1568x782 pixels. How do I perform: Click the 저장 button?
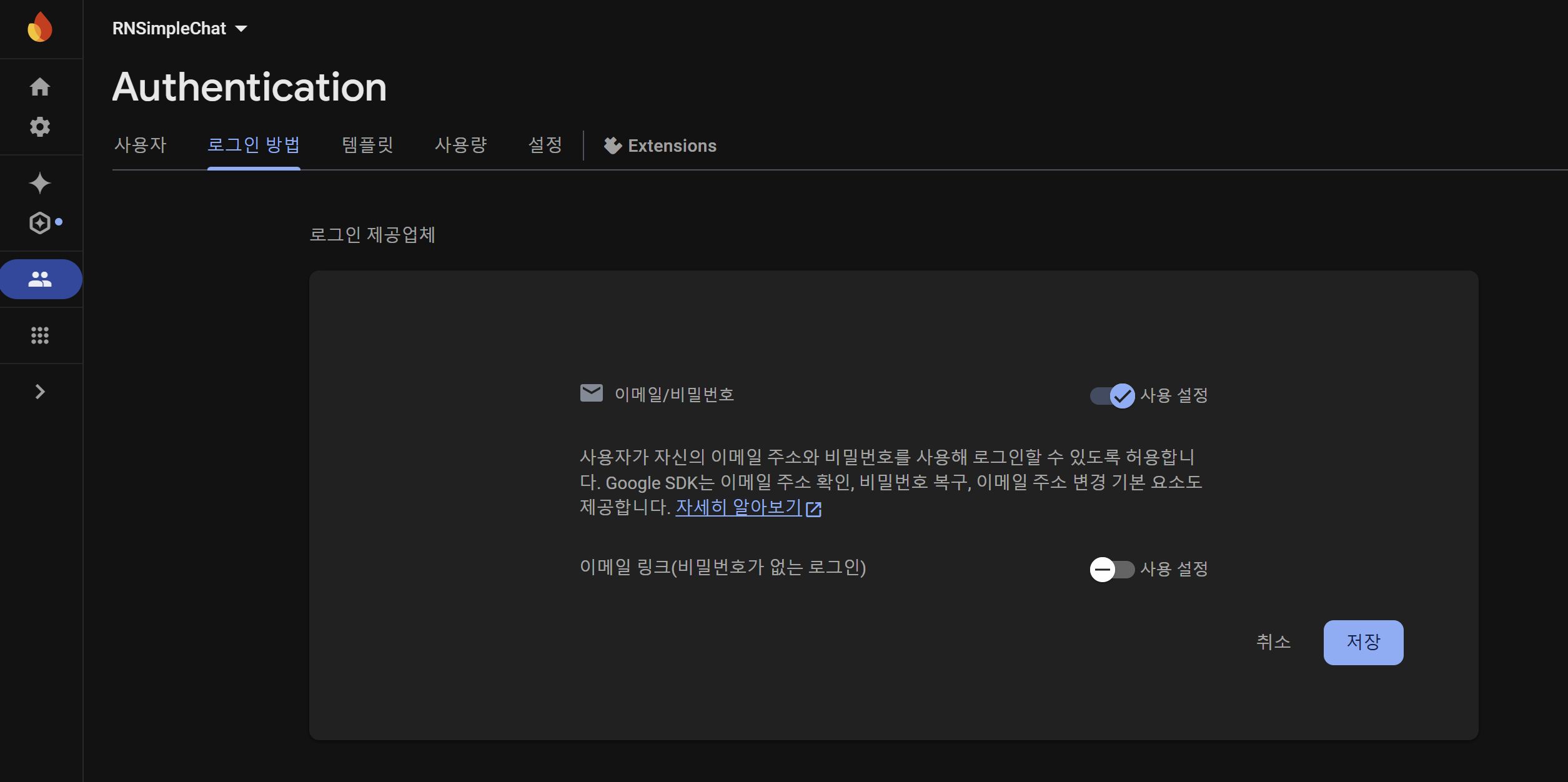click(1364, 642)
